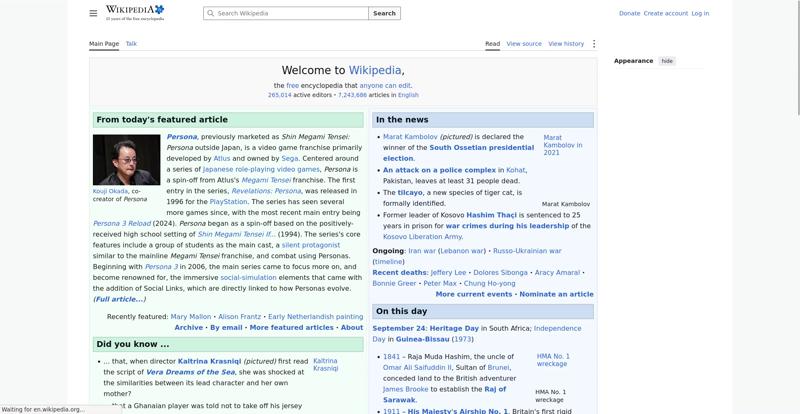The width and height of the screenshot is (800, 414).
Task: Open More featured articles link
Action: coord(291,328)
